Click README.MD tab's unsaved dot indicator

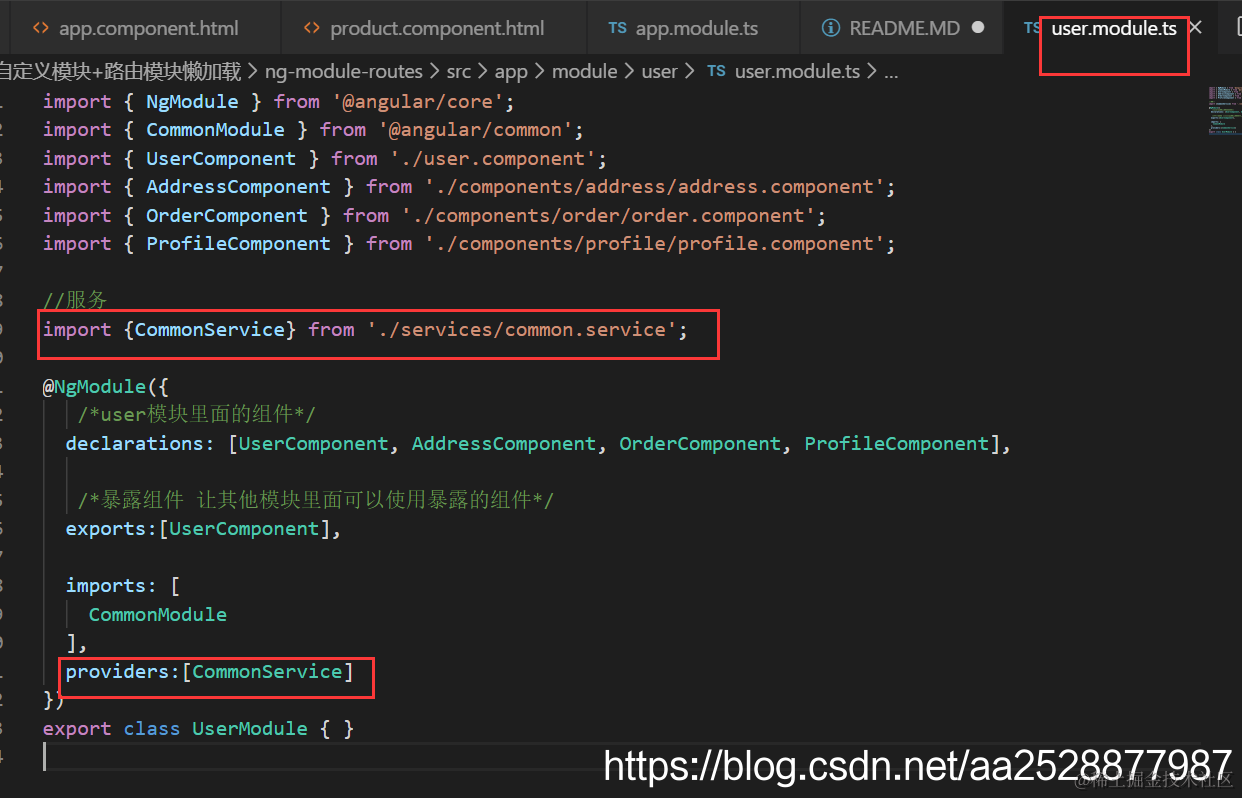coord(978,28)
